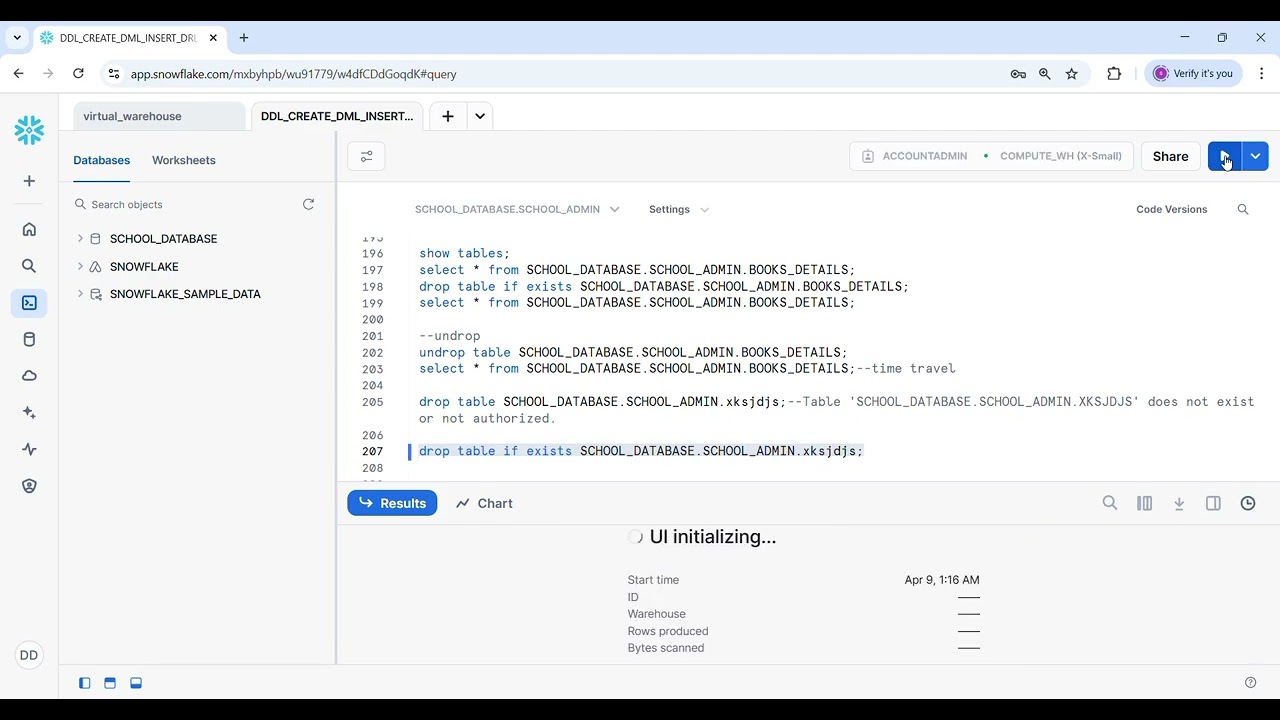Close the DDL_CREATE_DML_INSERT browser tab

pyautogui.click(x=213, y=38)
